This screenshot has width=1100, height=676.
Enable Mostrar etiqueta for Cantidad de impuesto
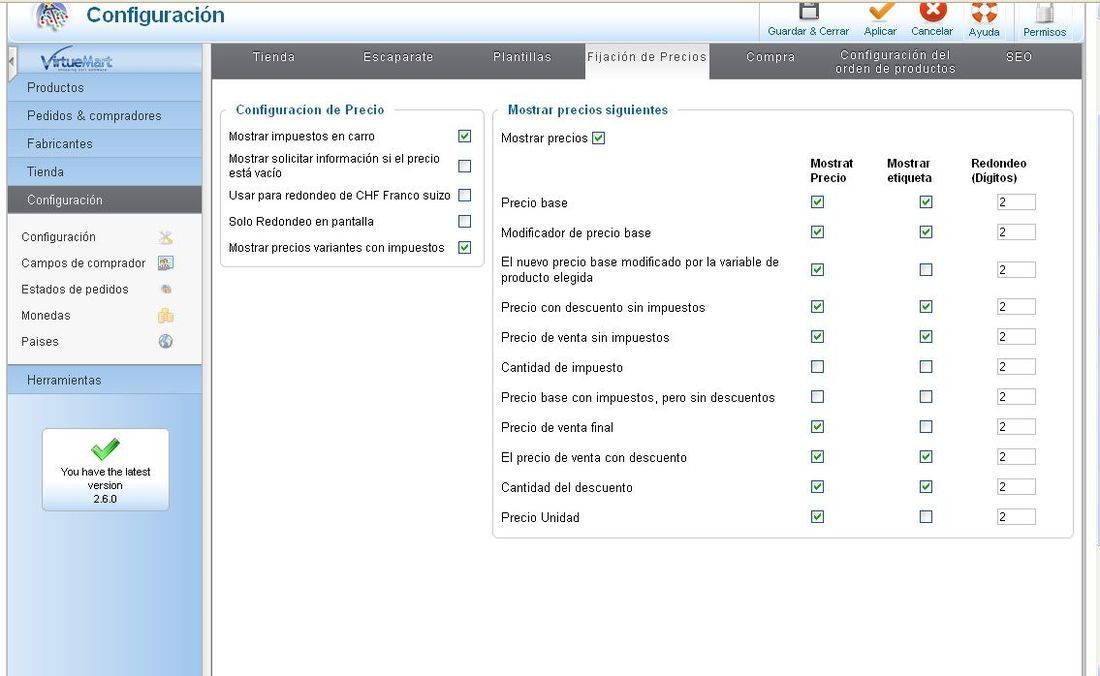(926, 367)
